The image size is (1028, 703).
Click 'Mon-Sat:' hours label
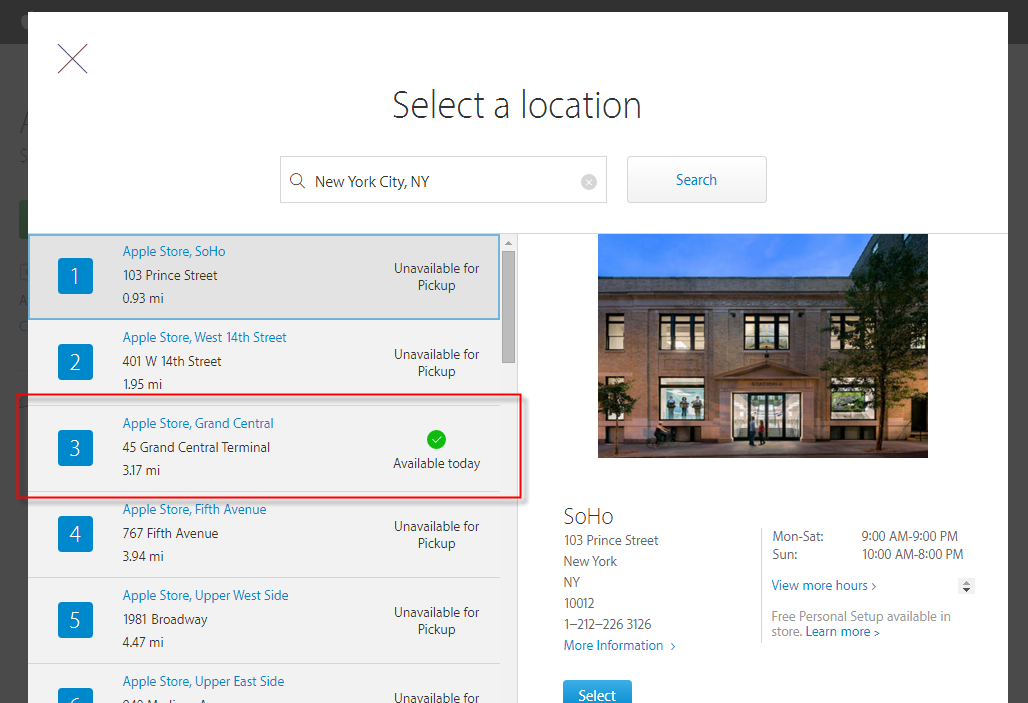[798, 536]
